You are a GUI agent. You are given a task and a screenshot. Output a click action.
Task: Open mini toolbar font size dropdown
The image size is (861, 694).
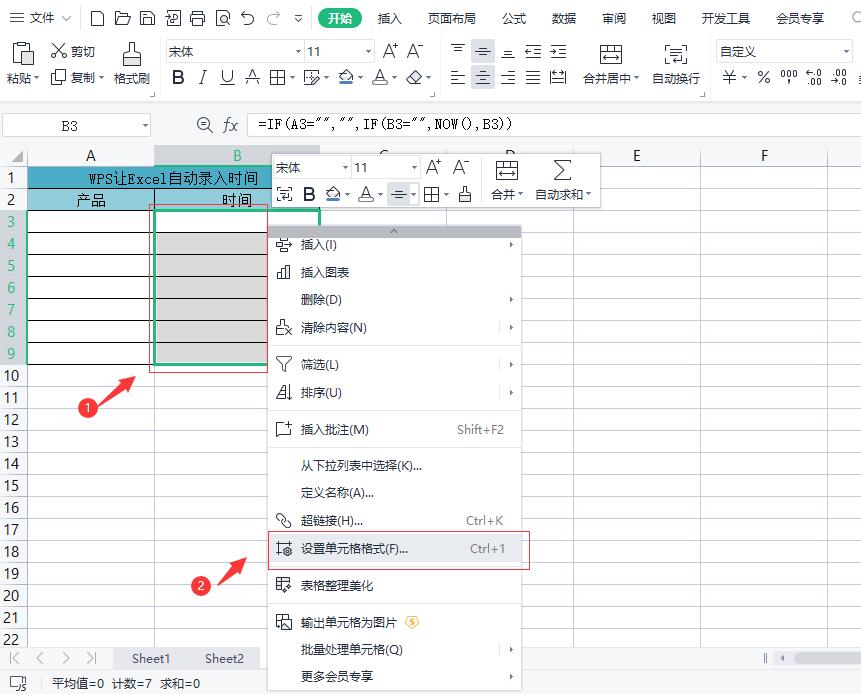(414, 167)
